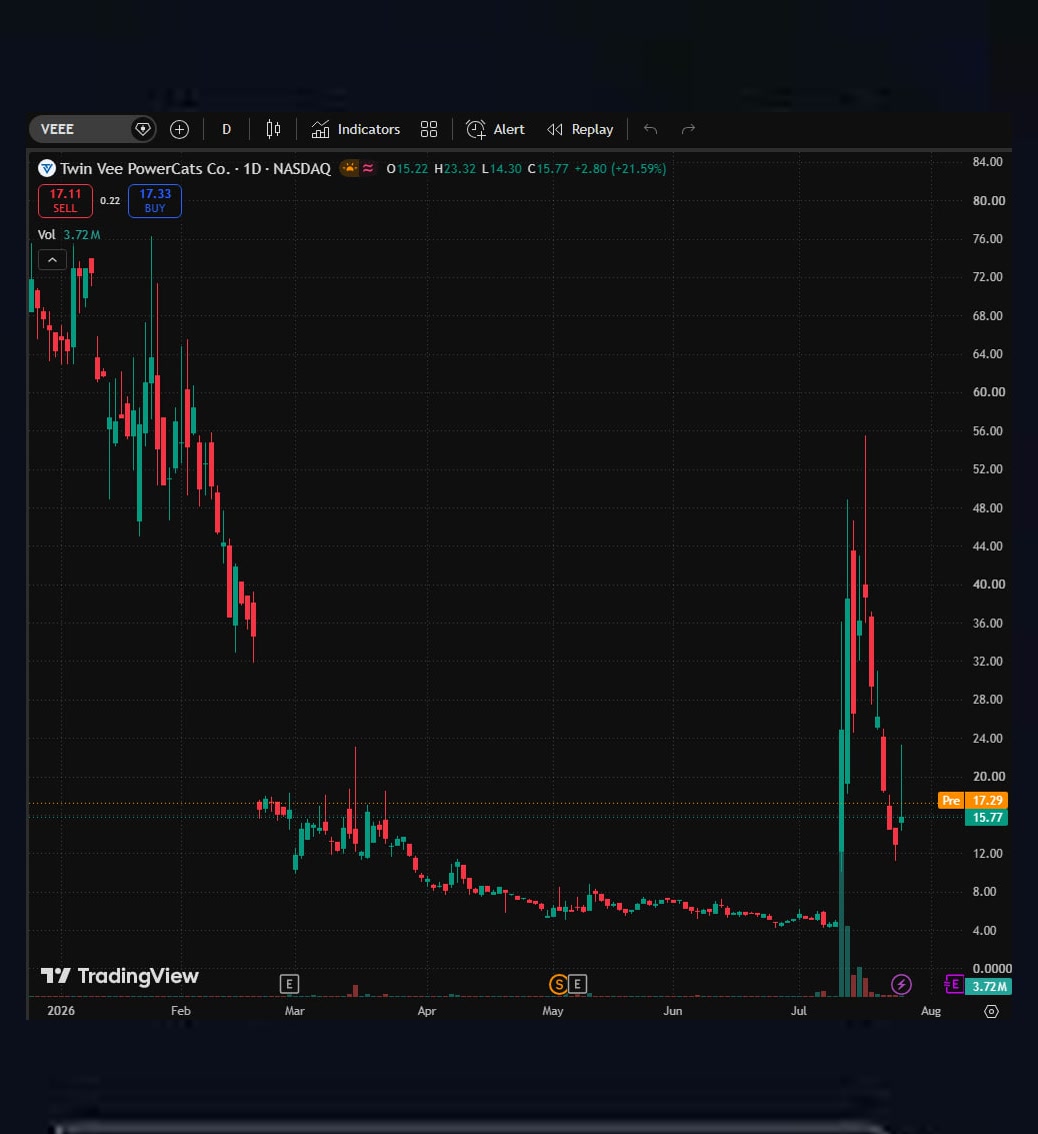This screenshot has height=1134, width=1038.
Task: Click the 17.33 BUY button
Action: [x=155, y=200]
